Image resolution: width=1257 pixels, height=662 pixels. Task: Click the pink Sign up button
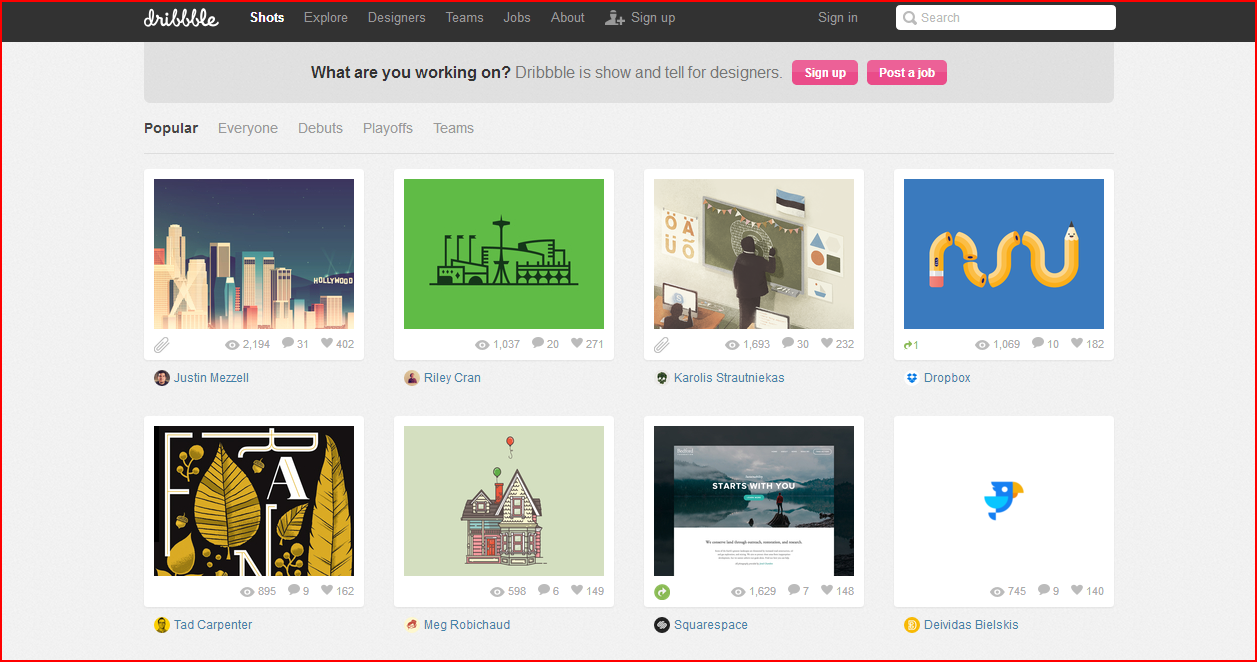825,73
